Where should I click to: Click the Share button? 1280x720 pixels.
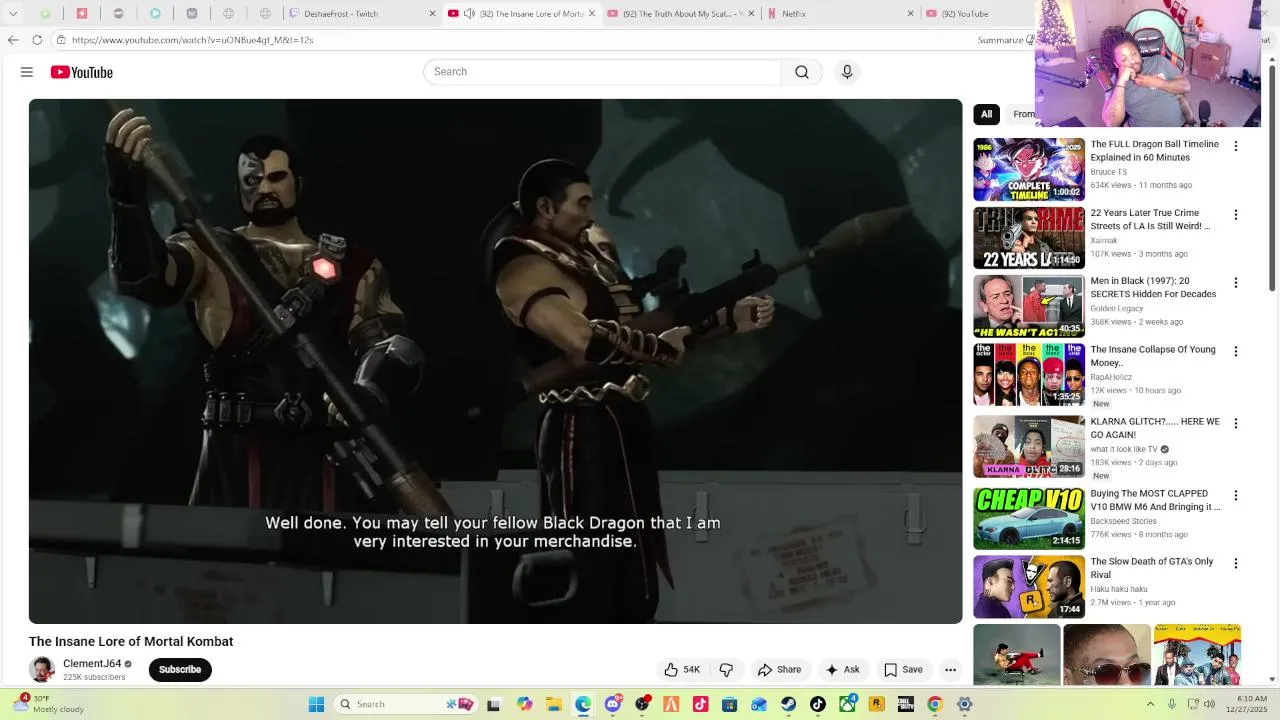779,670
